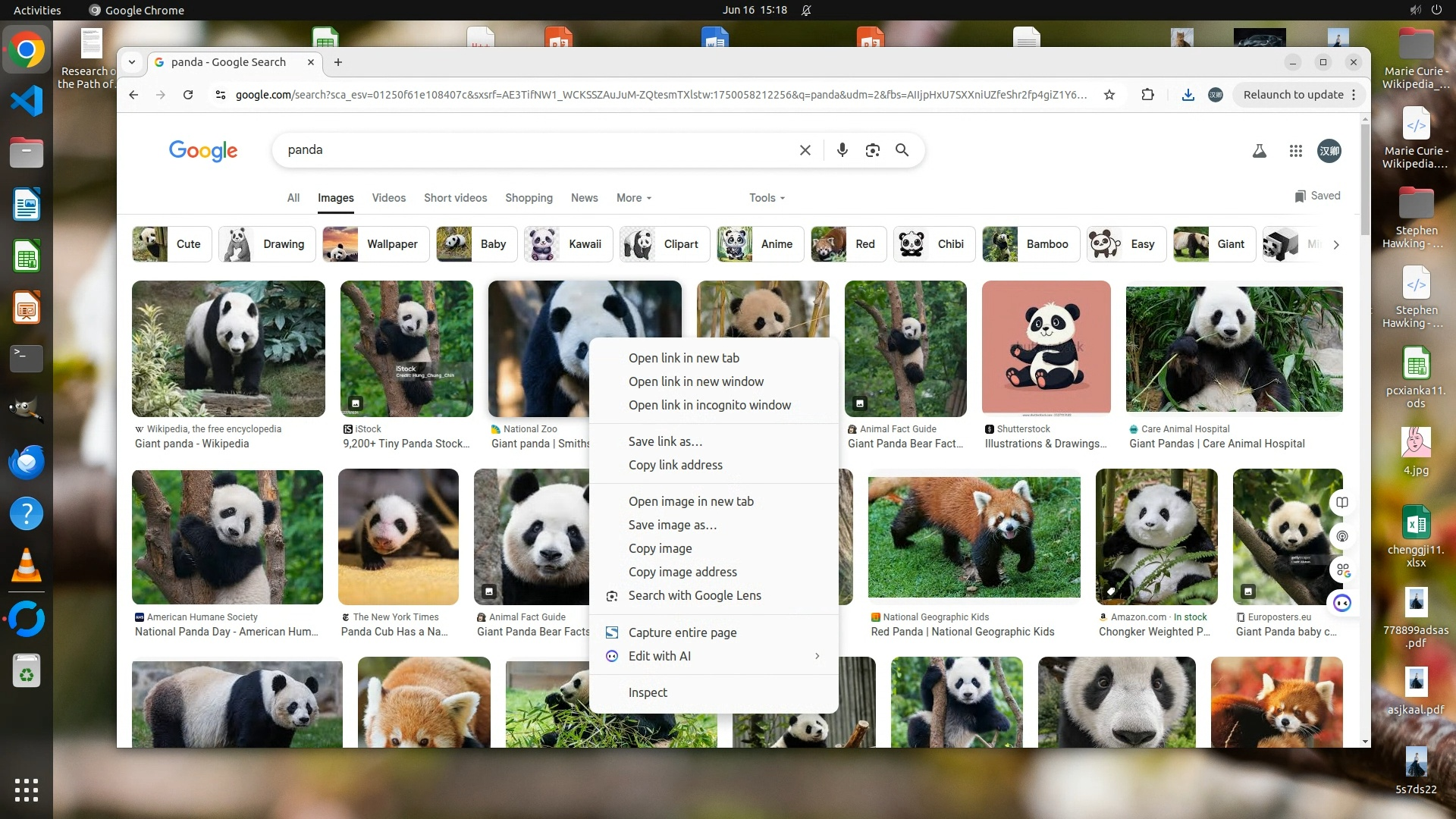Clear the search box with X icon
The image size is (1456, 819).
805,150
